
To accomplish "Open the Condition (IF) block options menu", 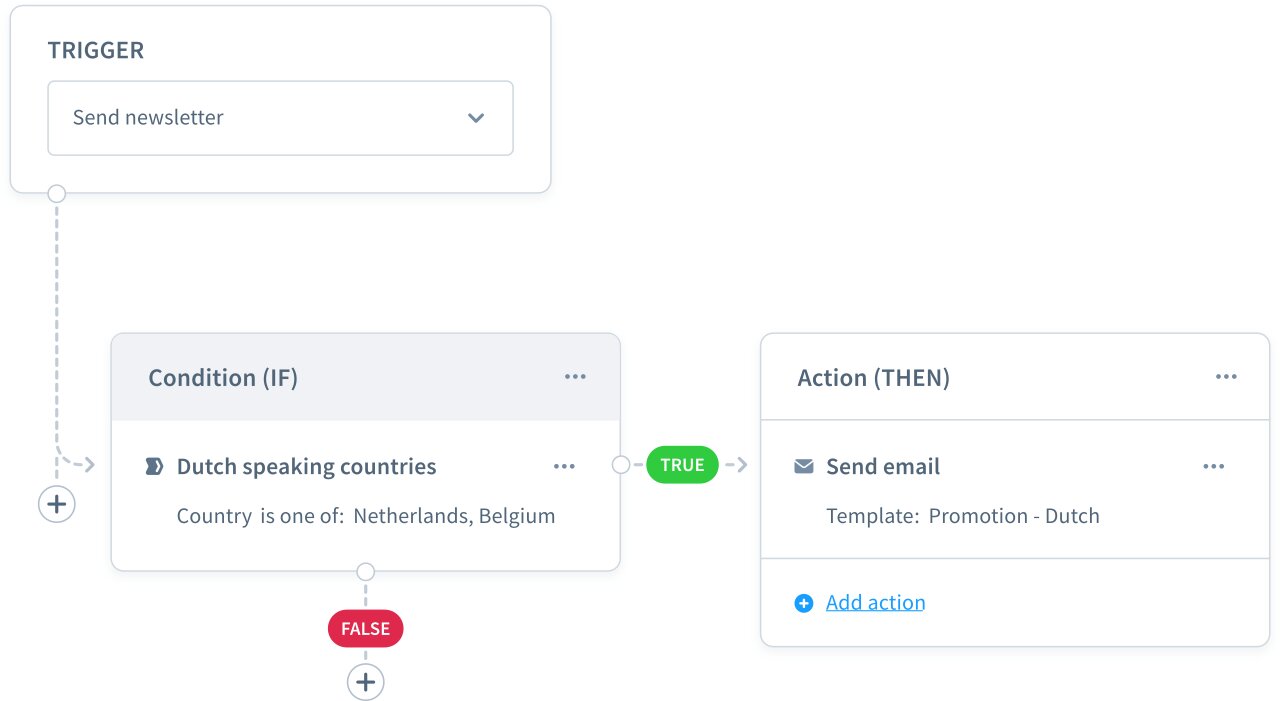I will click(x=575, y=377).
